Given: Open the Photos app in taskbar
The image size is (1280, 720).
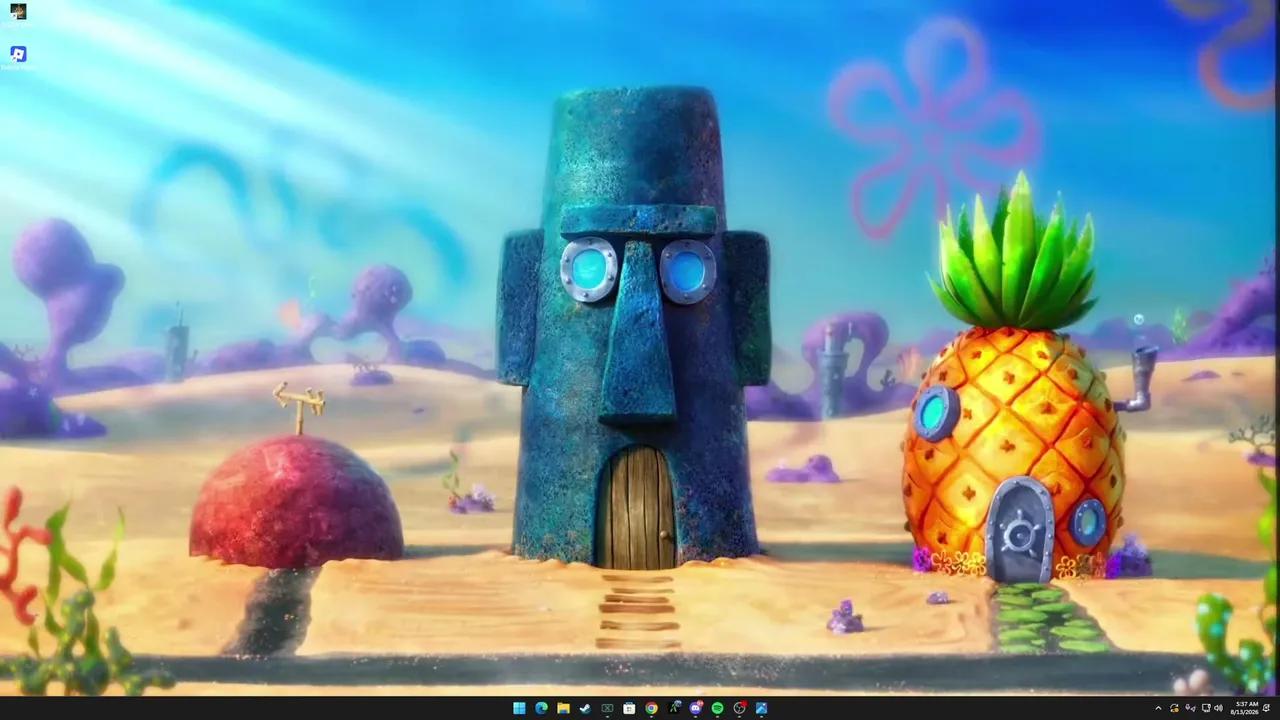Looking at the screenshot, I should point(761,708).
